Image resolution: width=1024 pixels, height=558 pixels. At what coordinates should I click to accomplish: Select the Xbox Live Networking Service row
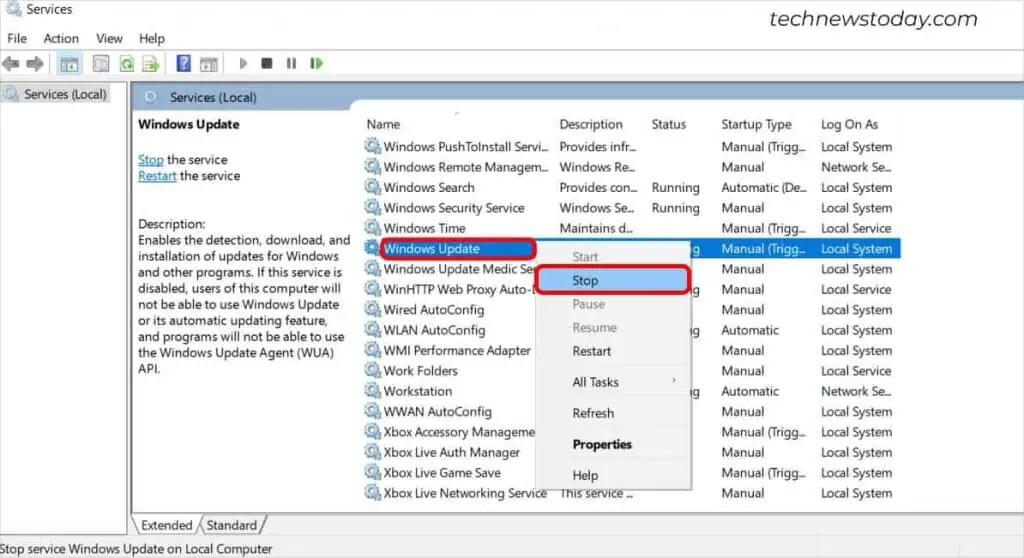(x=632, y=493)
